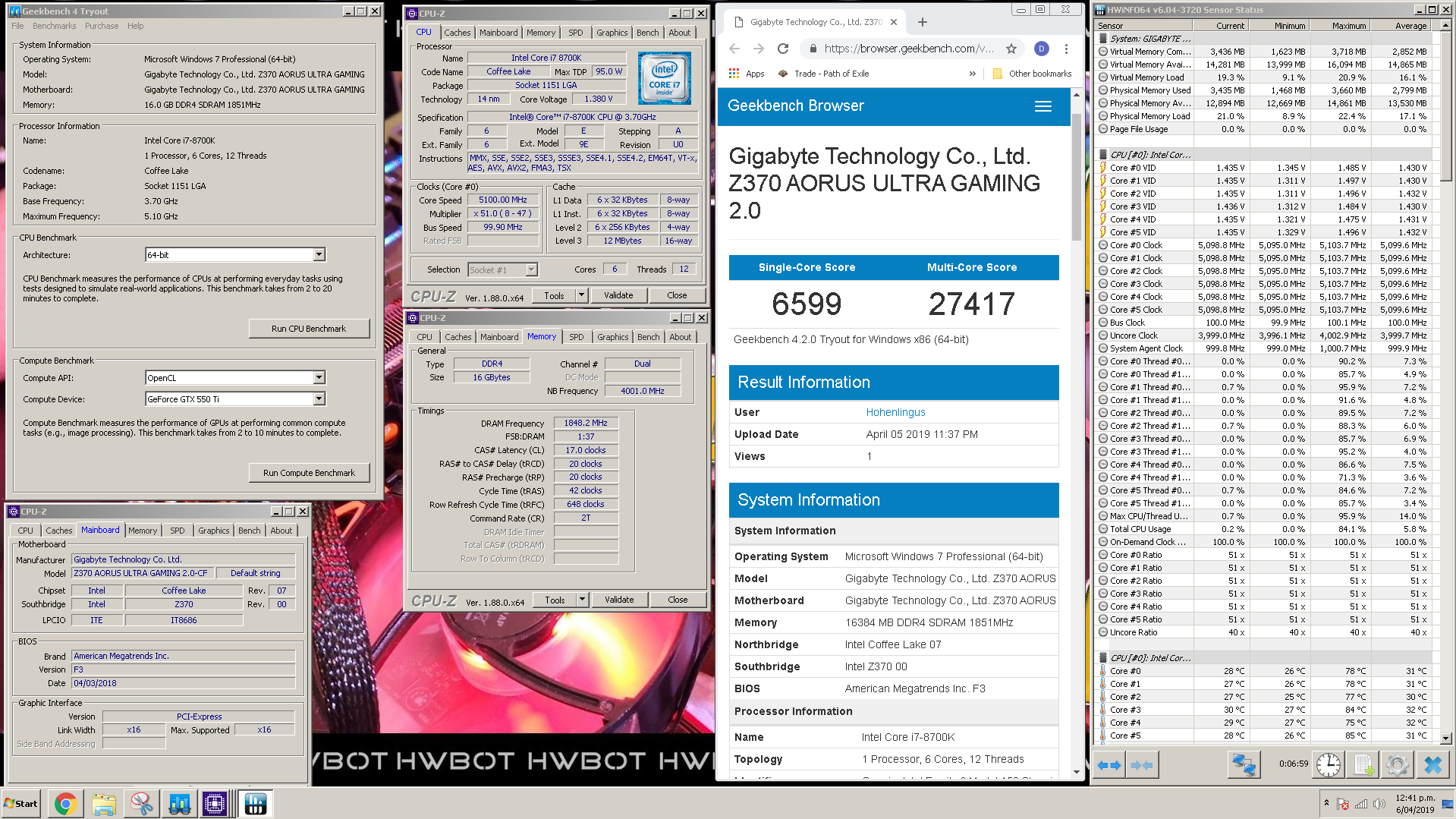The height and width of the screenshot is (819, 1456).
Task: Open the Help menu in Geekbench
Action: 135,26
